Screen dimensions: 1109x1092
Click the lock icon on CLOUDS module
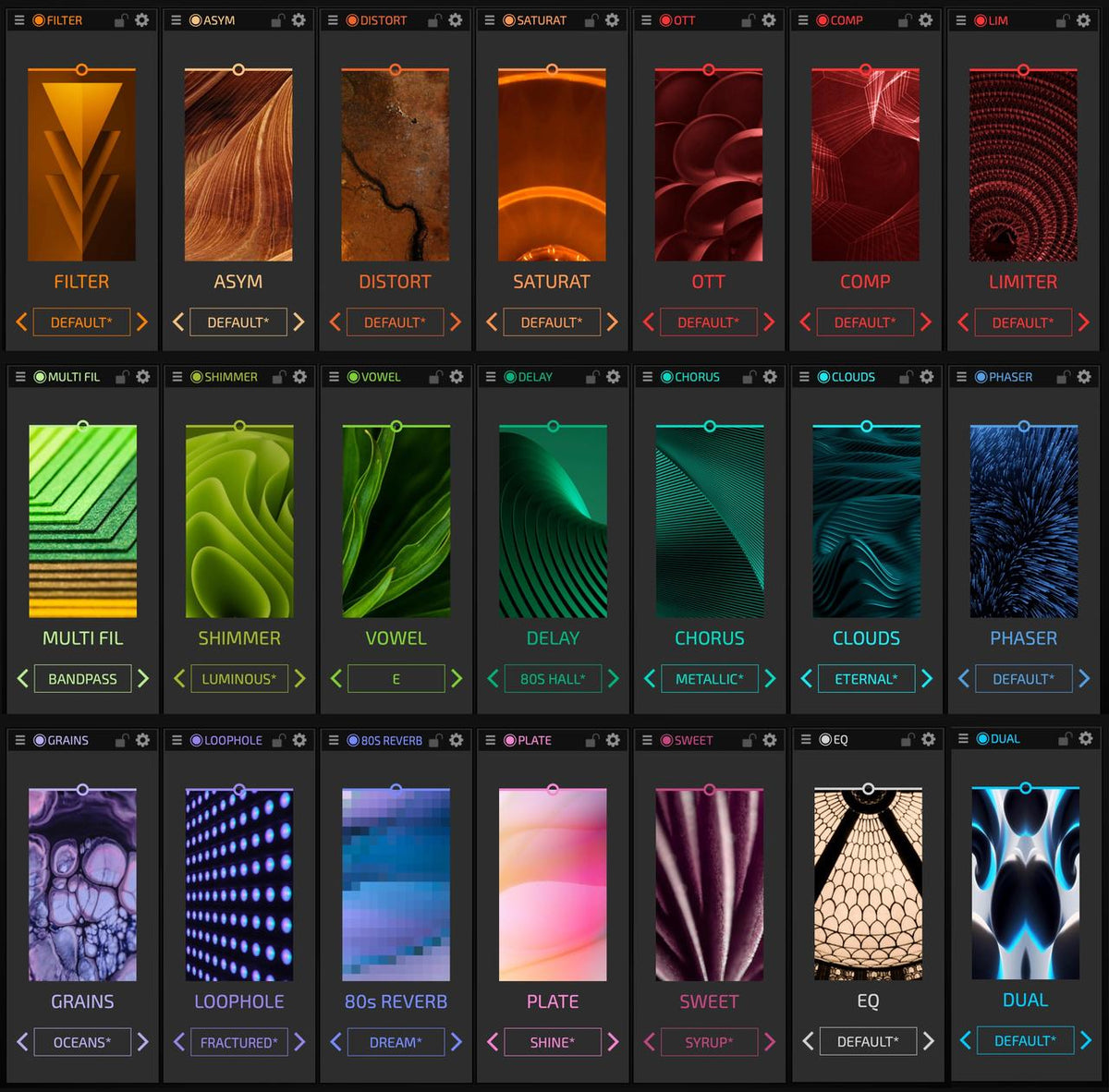[906, 377]
